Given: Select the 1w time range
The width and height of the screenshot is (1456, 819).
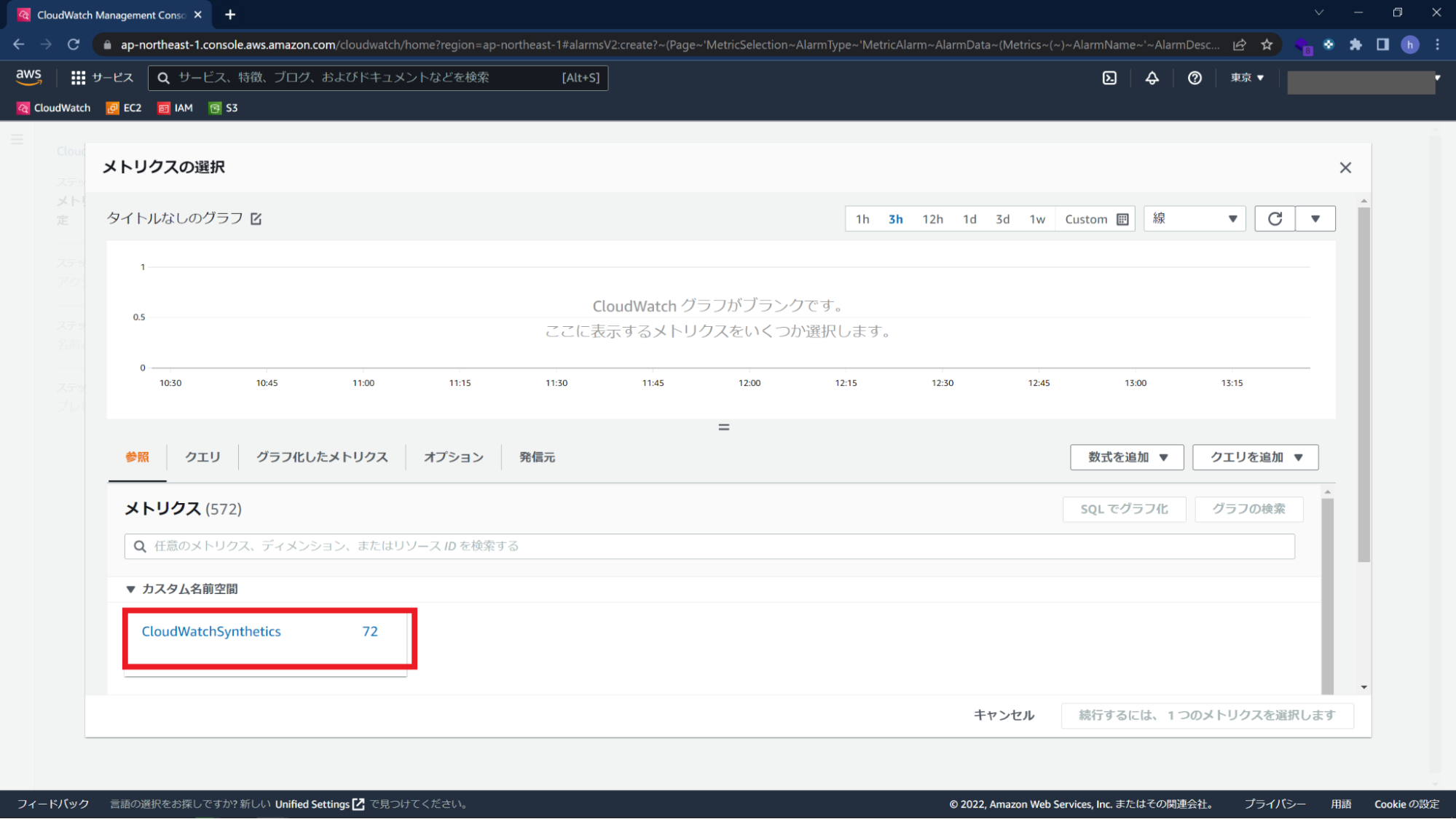Looking at the screenshot, I should pyautogui.click(x=1037, y=219).
